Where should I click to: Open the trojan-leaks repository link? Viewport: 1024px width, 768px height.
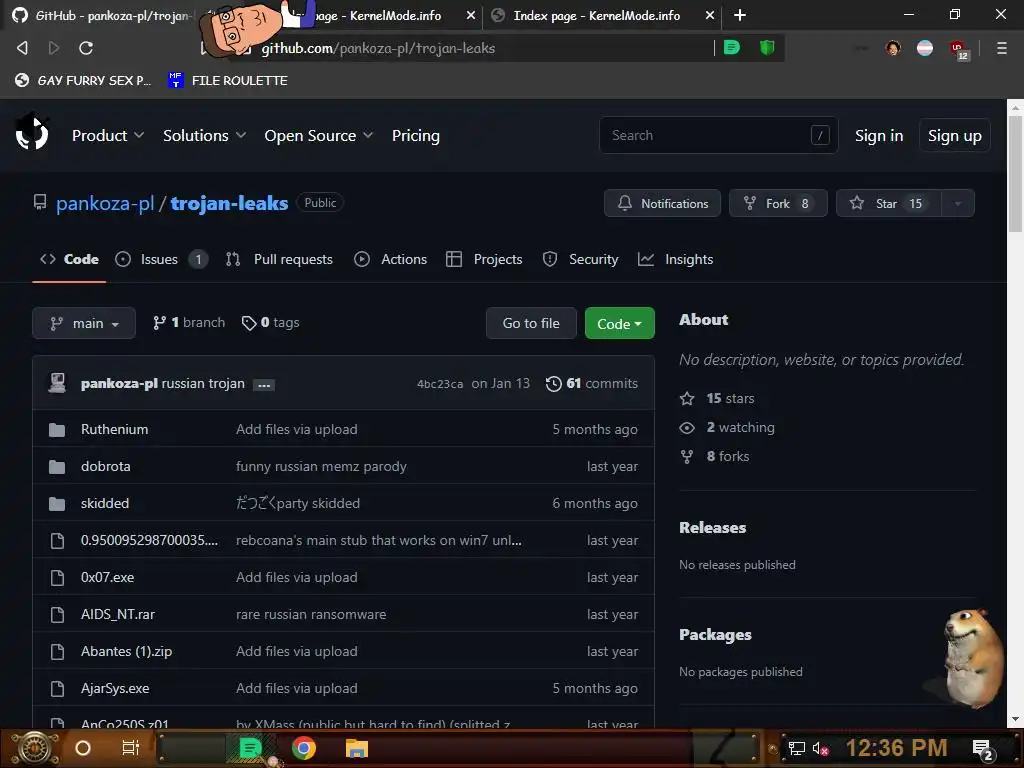[229, 203]
